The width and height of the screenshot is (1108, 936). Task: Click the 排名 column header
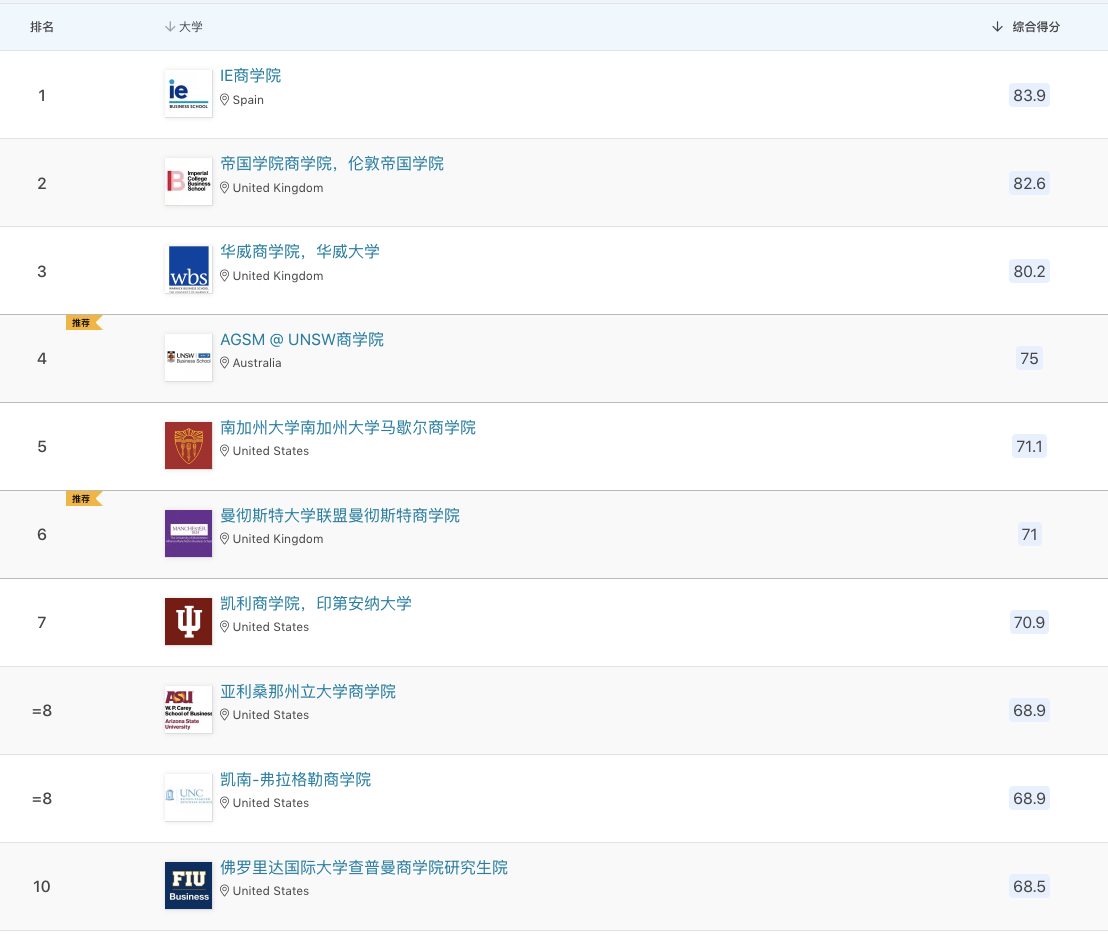(x=42, y=27)
